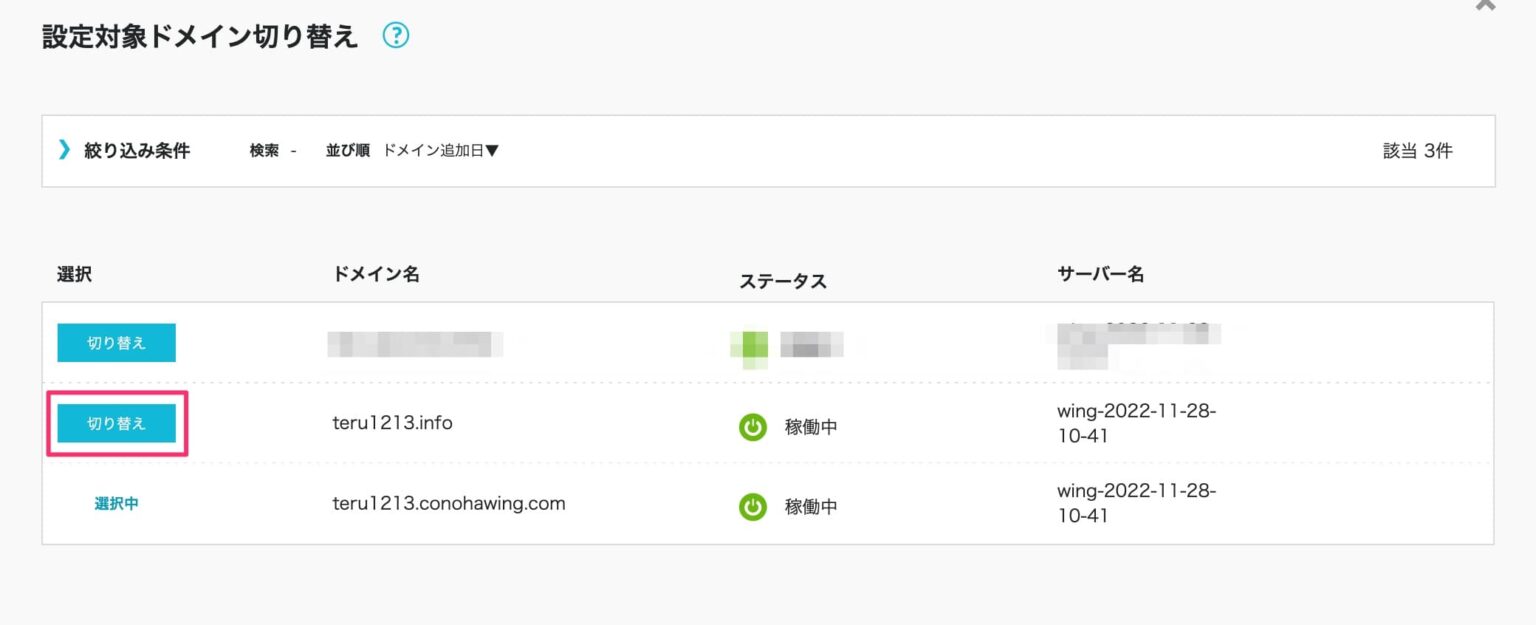Click the ドメイン名 column header
This screenshot has width=1536, height=625.
(375, 274)
